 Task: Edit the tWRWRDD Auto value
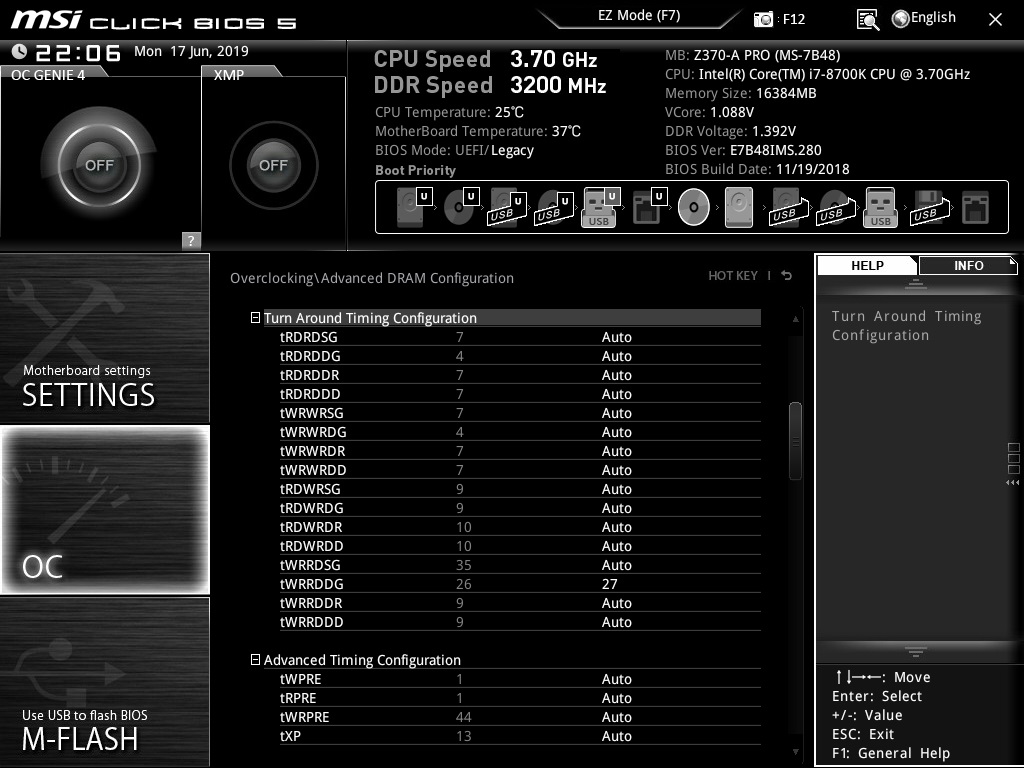coord(616,470)
